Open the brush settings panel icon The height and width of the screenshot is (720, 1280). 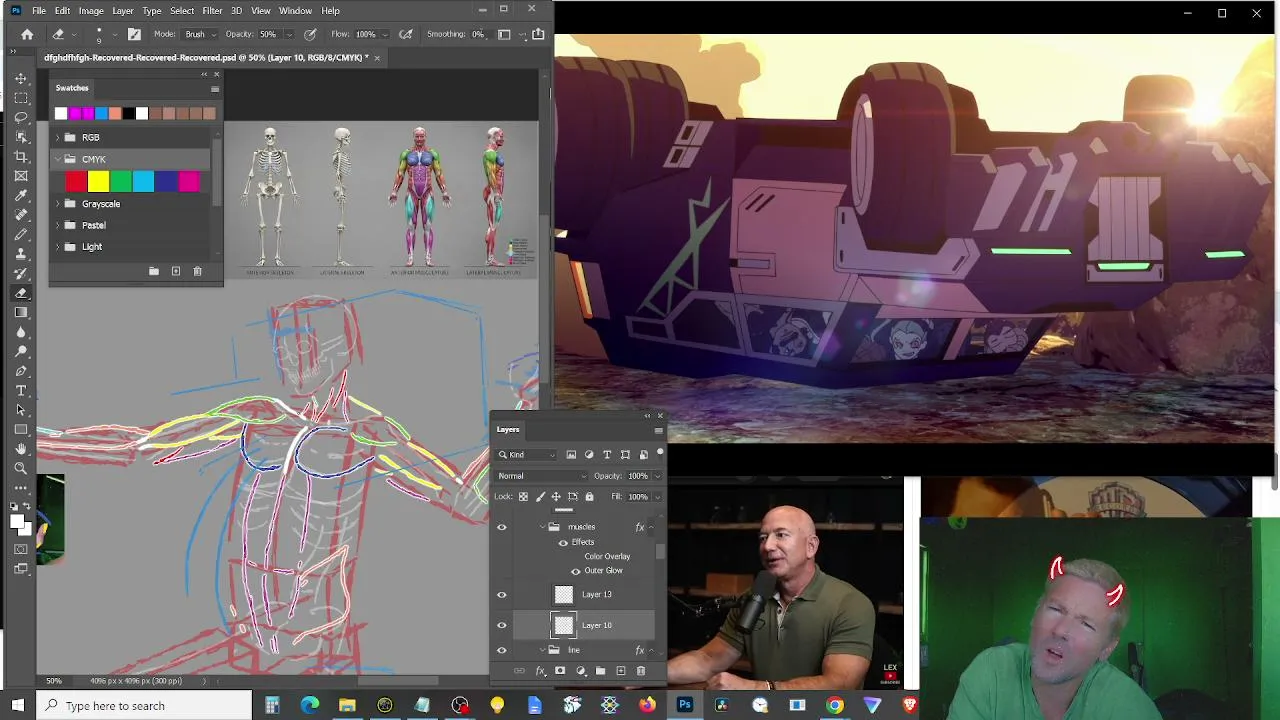134,34
